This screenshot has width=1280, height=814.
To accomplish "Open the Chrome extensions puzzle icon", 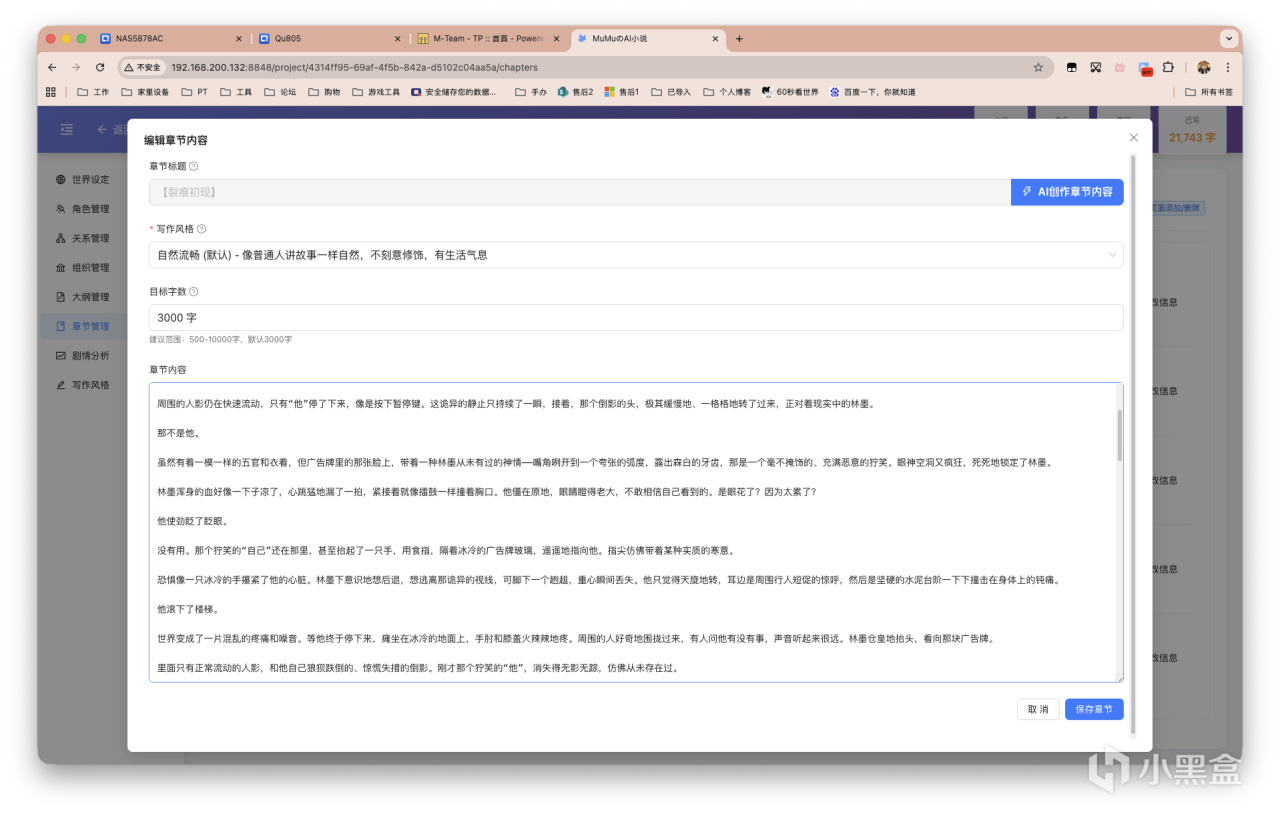I will click(1168, 67).
